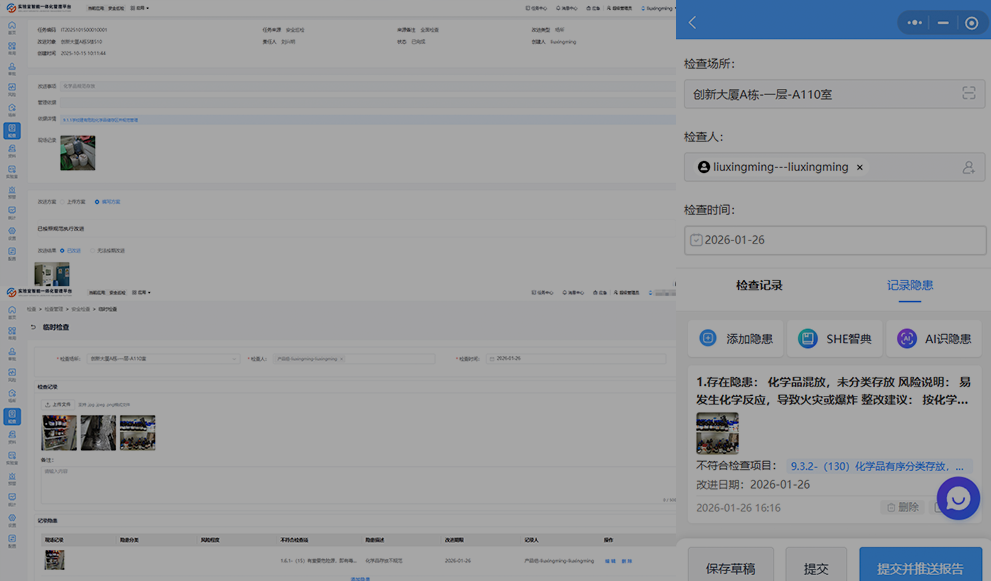Image resolution: width=991 pixels, height=581 pixels.
Task: Remove liuxingming tag via the x icon
Action: pyautogui.click(x=859, y=168)
